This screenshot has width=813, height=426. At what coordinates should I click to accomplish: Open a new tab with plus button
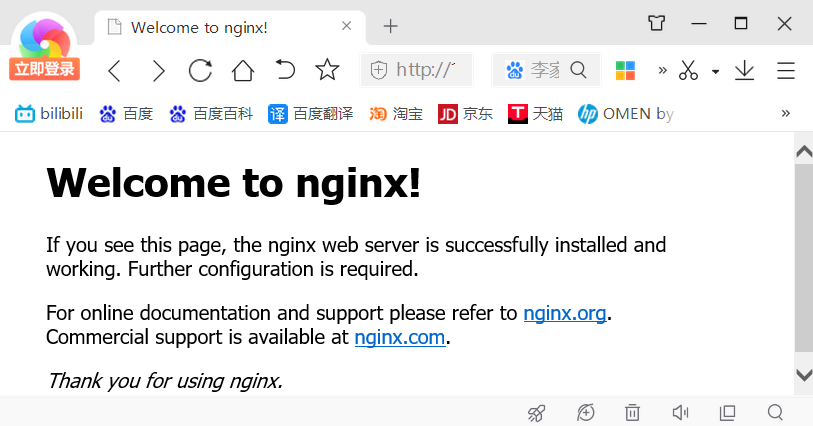(390, 26)
